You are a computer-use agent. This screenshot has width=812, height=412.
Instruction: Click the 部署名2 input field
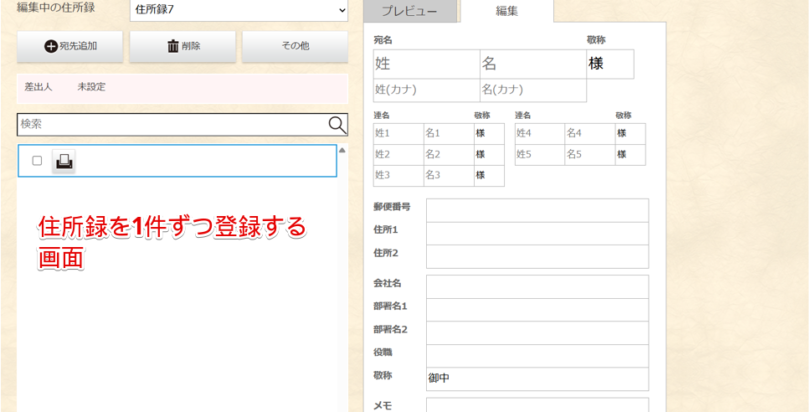[x=538, y=333]
